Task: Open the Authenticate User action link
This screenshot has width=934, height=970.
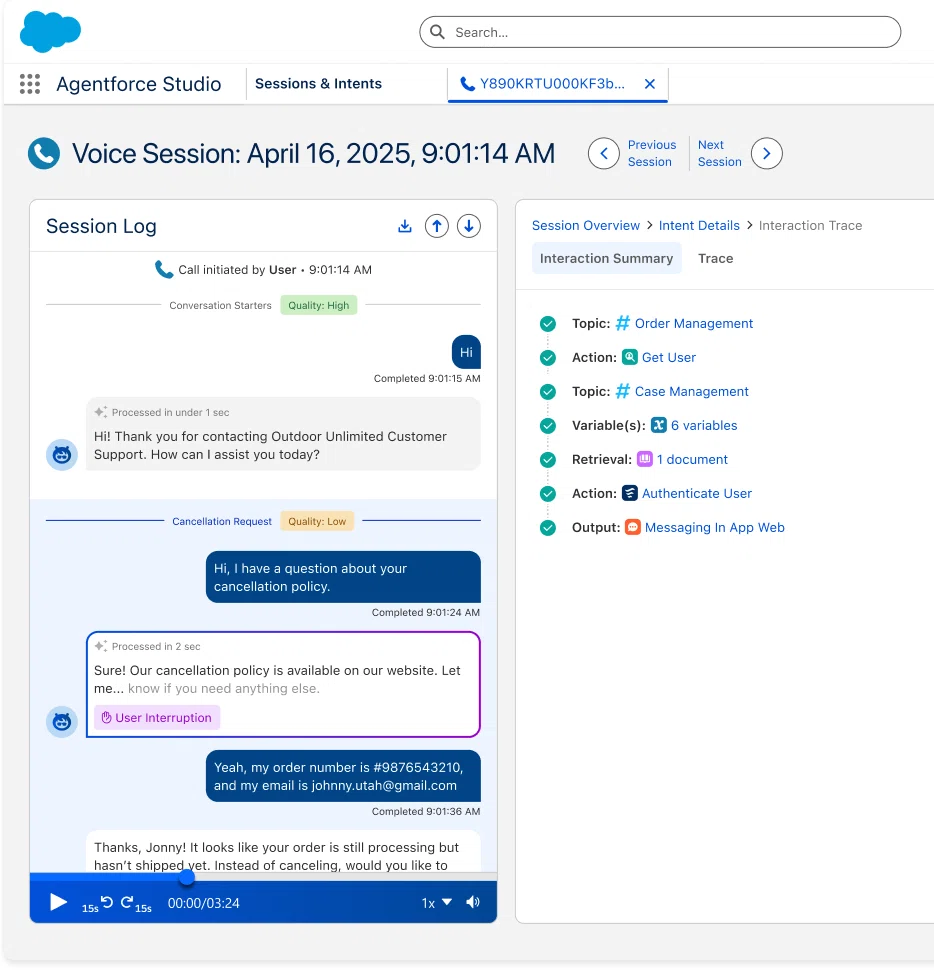Action: (x=697, y=494)
